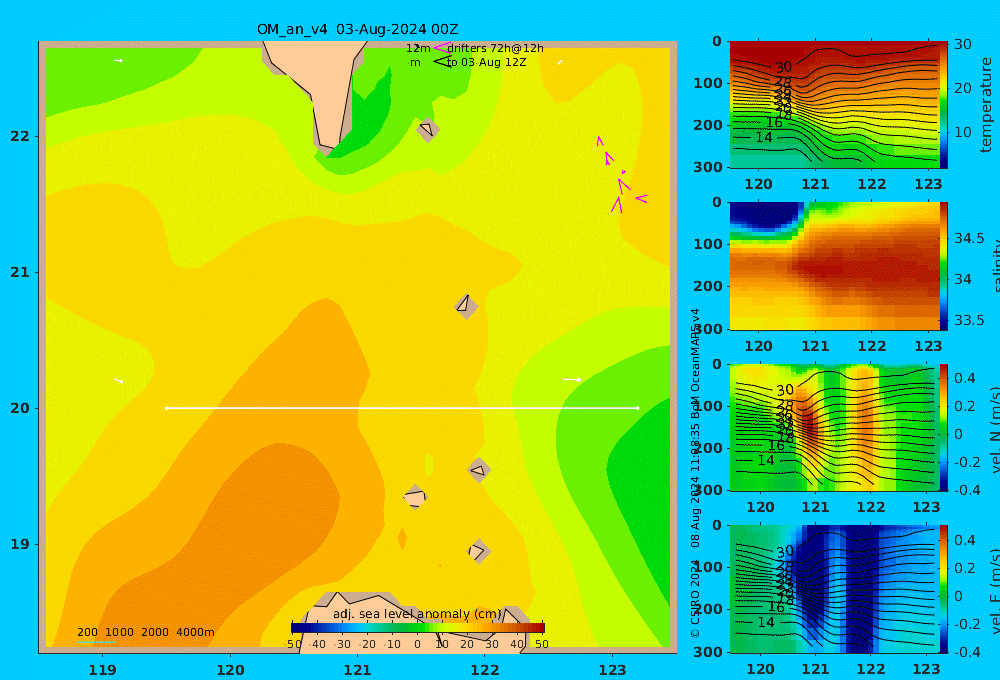Open the salinity depth section panel
The height and width of the screenshot is (680, 1000).
coord(834,266)
